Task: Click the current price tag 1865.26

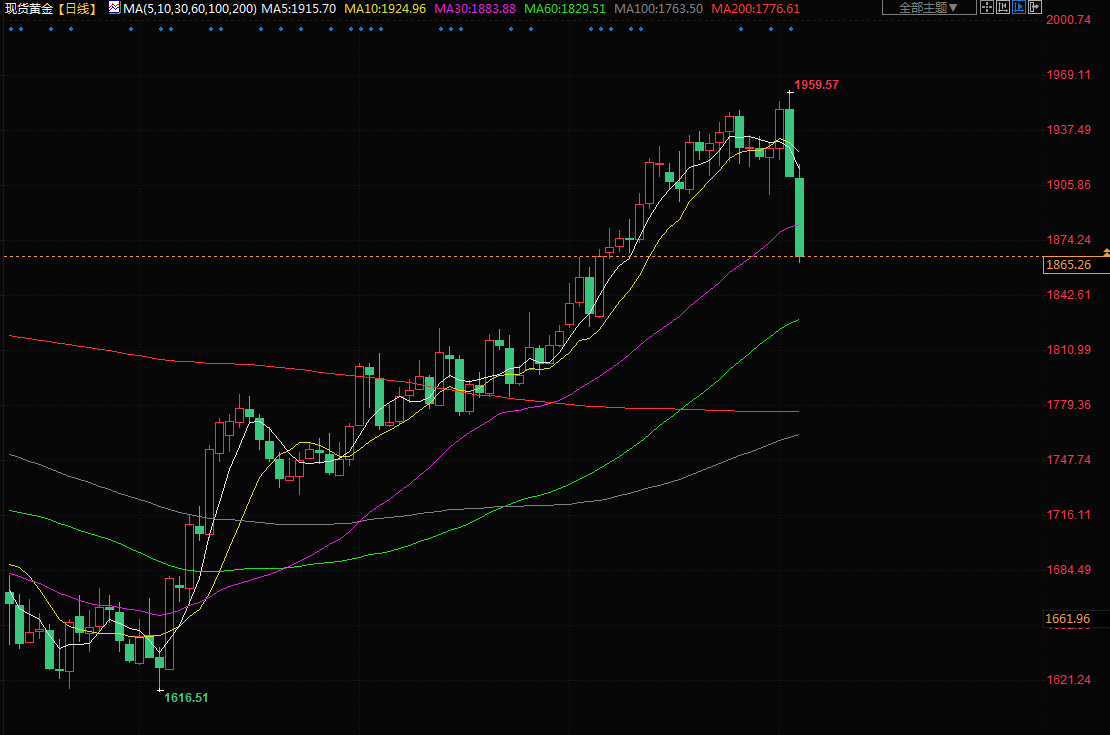Action: [x=1066, y=265]
